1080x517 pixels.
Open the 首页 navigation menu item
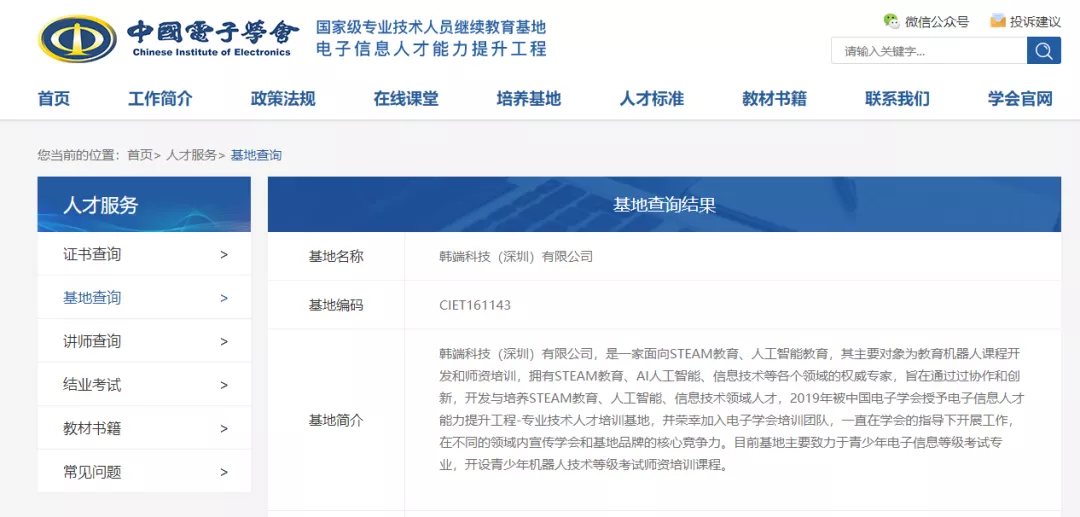pyautogui.click(x=54, y=98)
